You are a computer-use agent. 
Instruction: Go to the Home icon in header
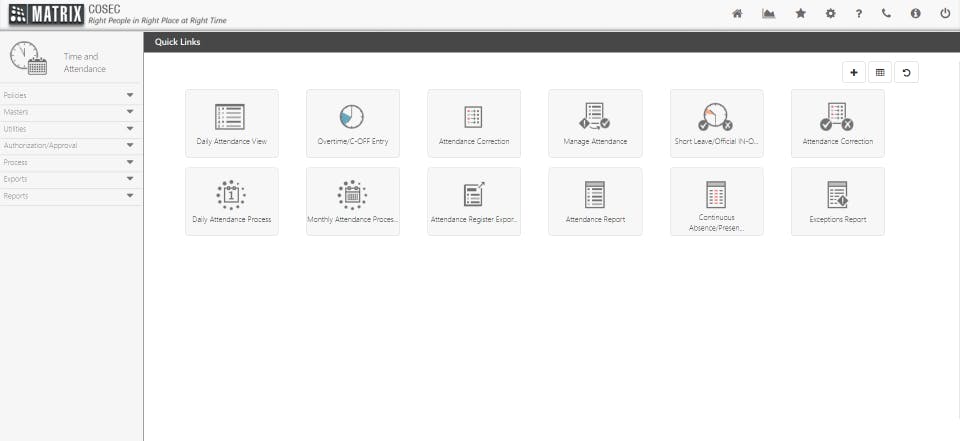pyautogui.click(x=737, y=13)
